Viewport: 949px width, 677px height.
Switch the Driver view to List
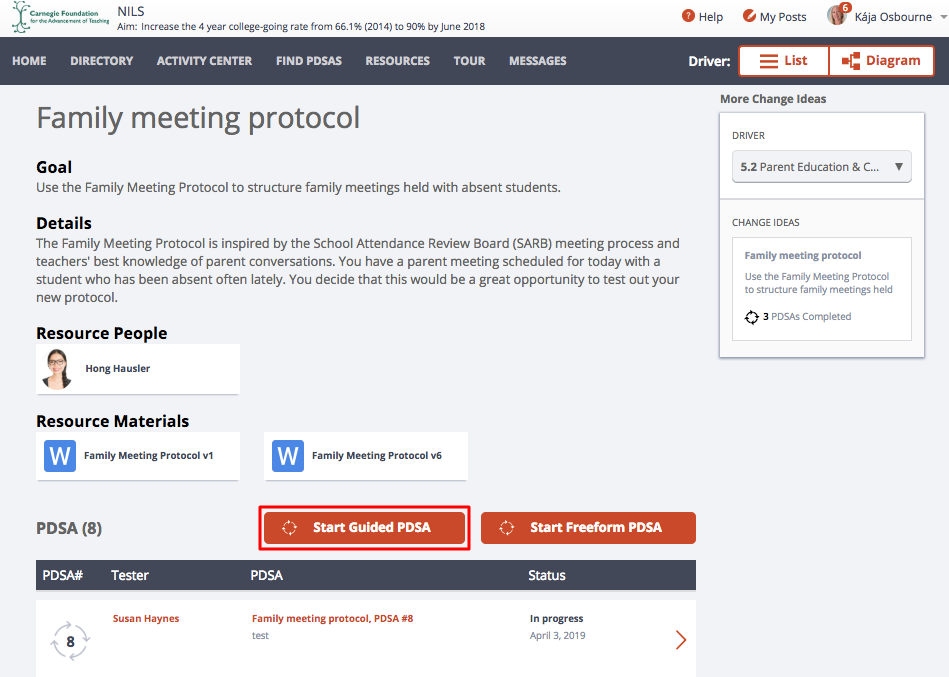coord(784,61)
